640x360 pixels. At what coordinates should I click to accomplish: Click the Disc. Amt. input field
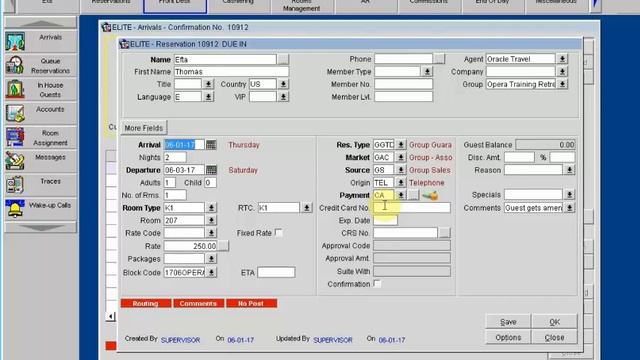pyautogui.click(x=519, y=157)
